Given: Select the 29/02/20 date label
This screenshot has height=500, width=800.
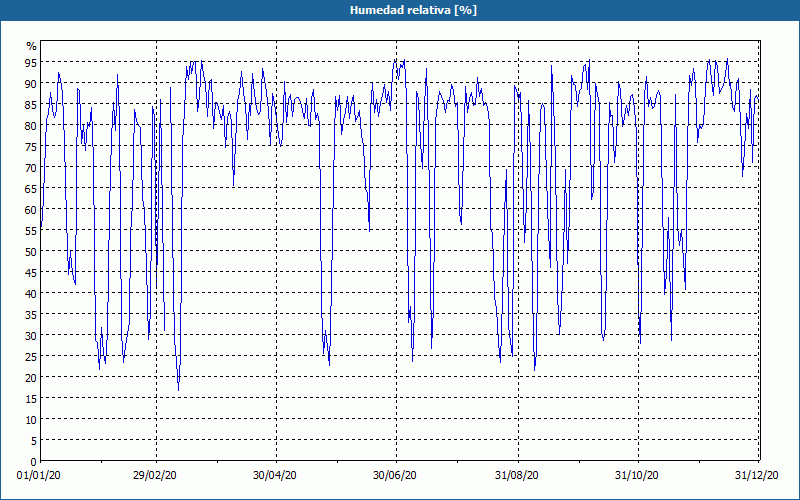Looking at the screenshot, I should [x=155, y=475].
